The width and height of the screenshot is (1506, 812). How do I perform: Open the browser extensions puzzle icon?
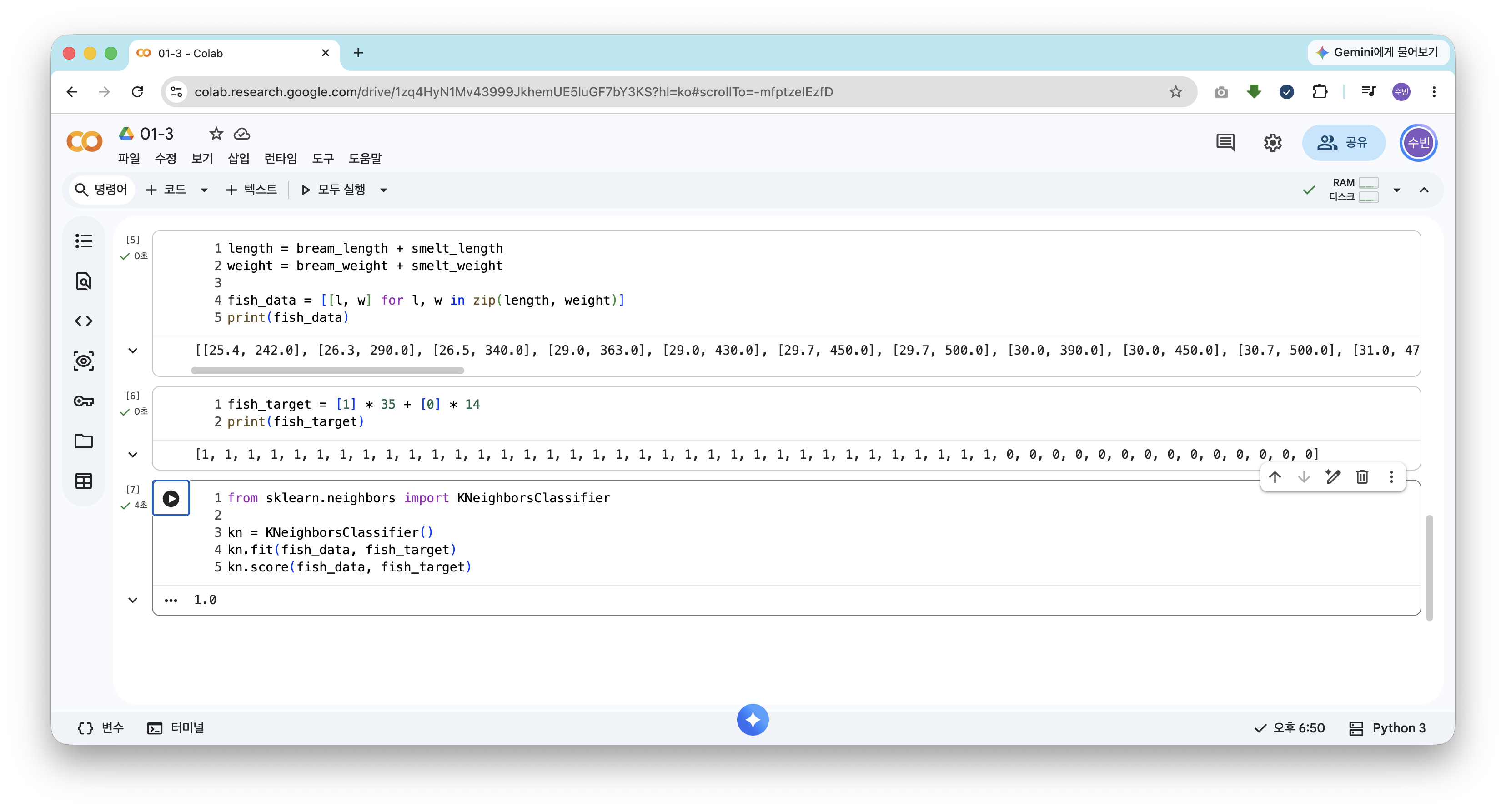click(x=1320, y=92)
